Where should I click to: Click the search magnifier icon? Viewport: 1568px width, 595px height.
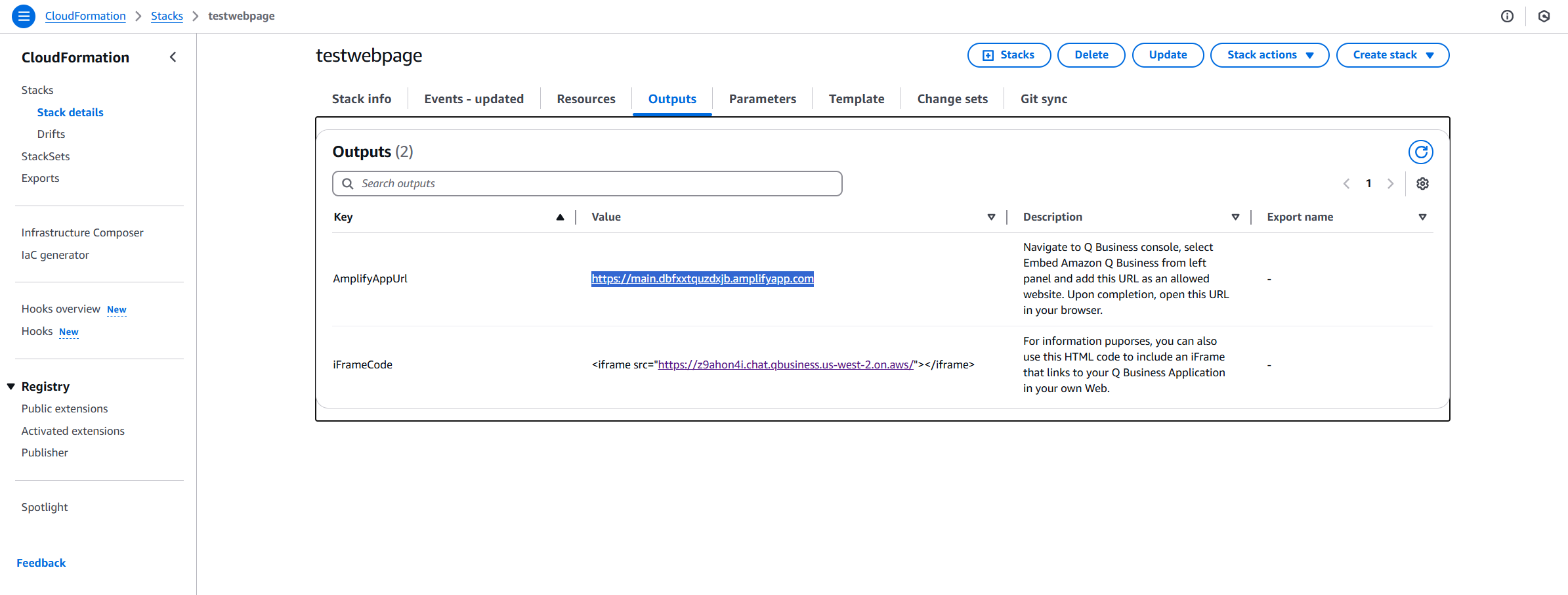[348, 184]
